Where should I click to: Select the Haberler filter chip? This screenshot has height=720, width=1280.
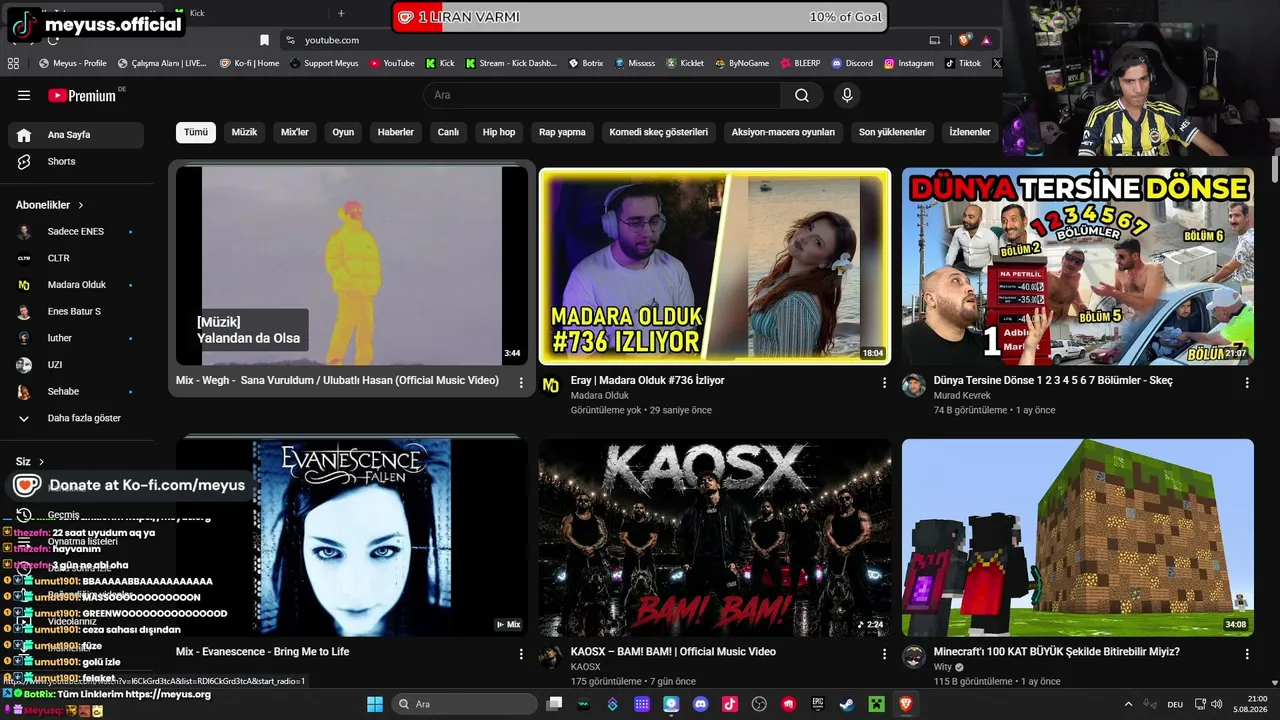pyautogui.click(x=396, y=132)
